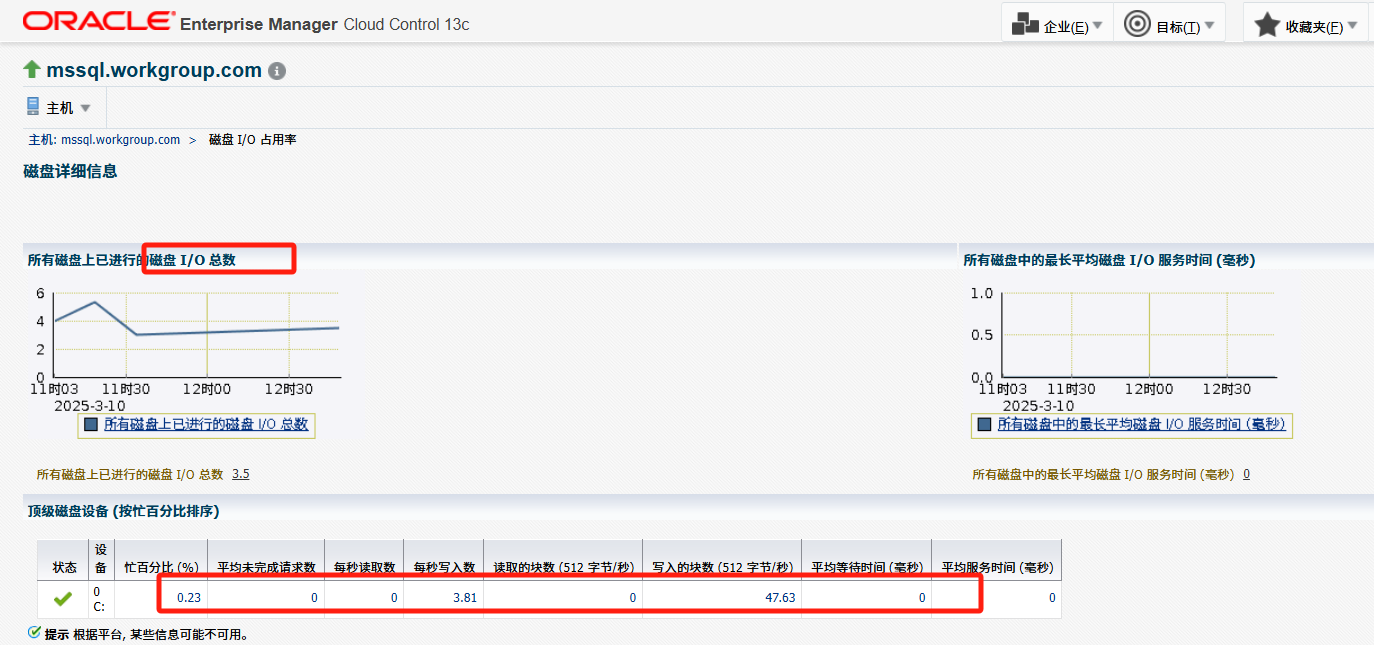
Task: Open the Favorites (收藏夹) star icon
Action: coord(1267,25)
